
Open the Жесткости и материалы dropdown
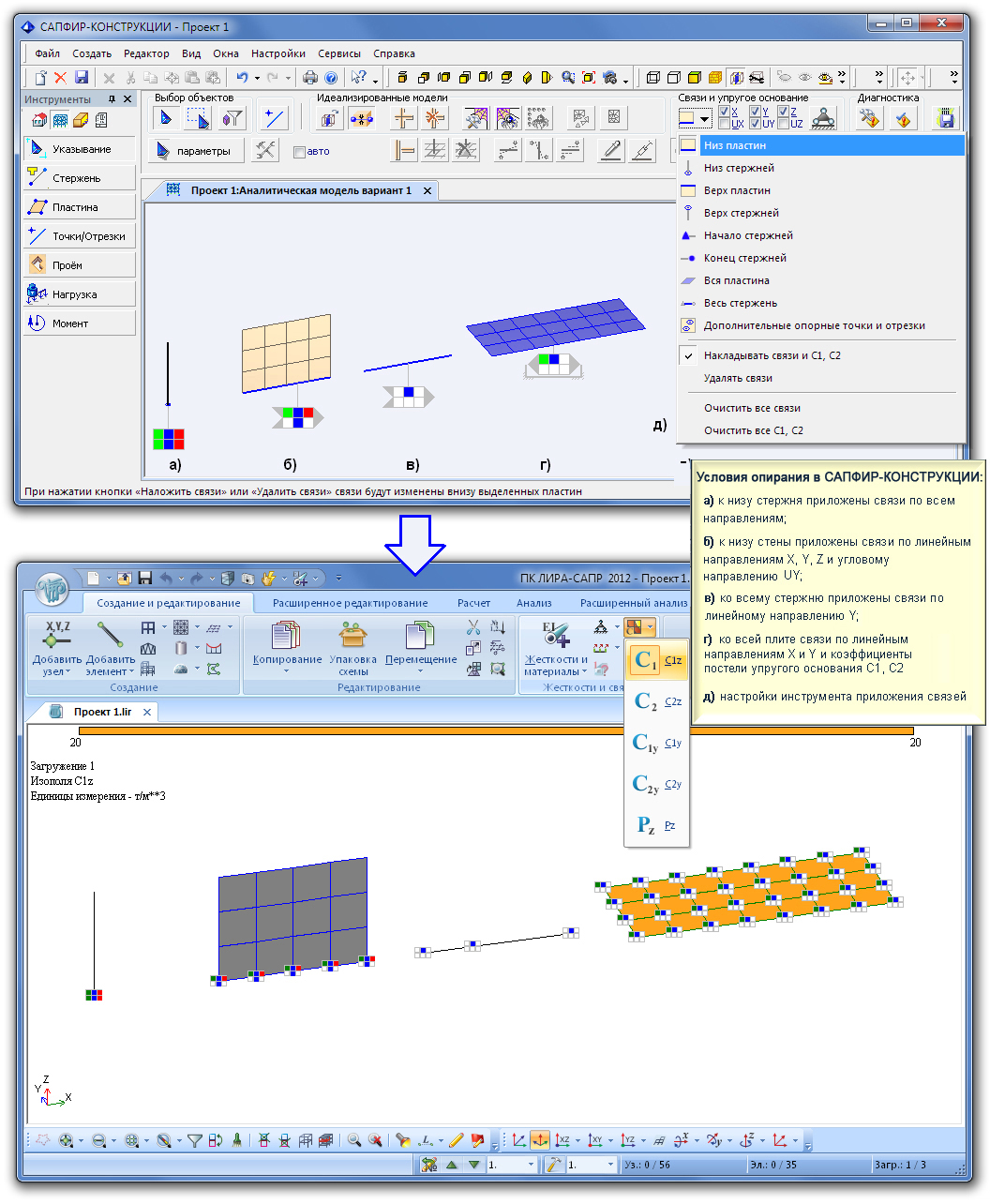[x=584, y=671]
